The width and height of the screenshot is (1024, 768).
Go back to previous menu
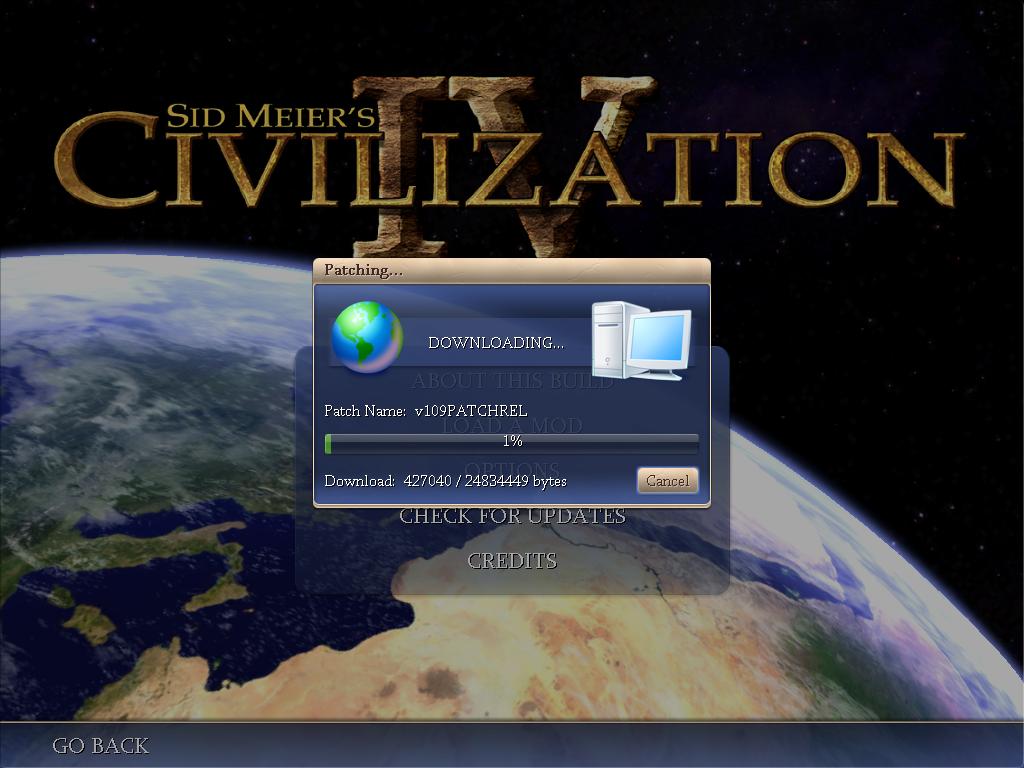pyautogui.click(x=101, y=746)
